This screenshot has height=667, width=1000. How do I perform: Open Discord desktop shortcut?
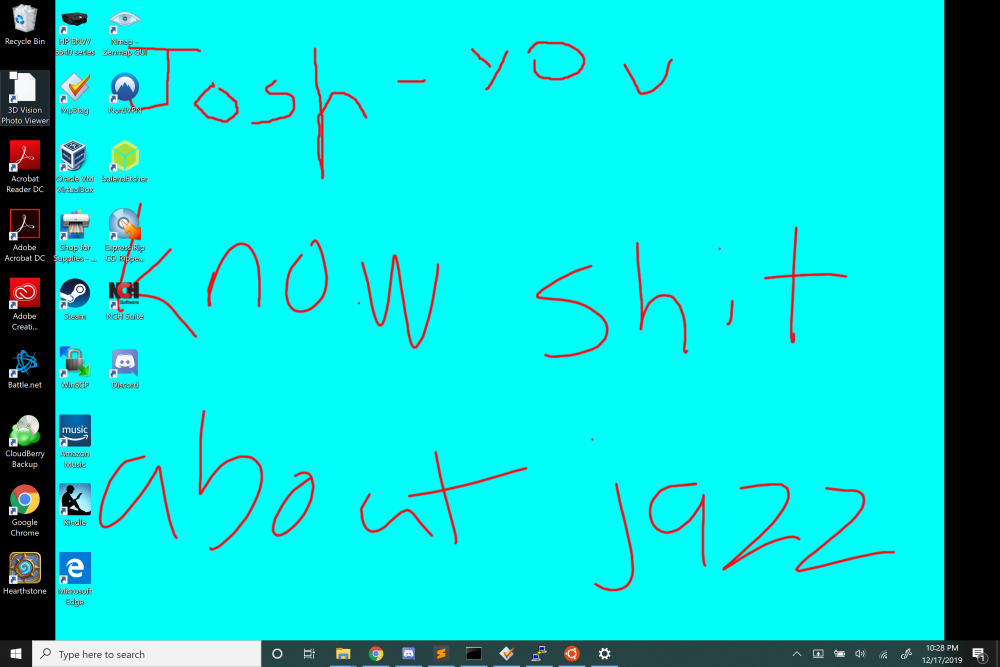125,368
